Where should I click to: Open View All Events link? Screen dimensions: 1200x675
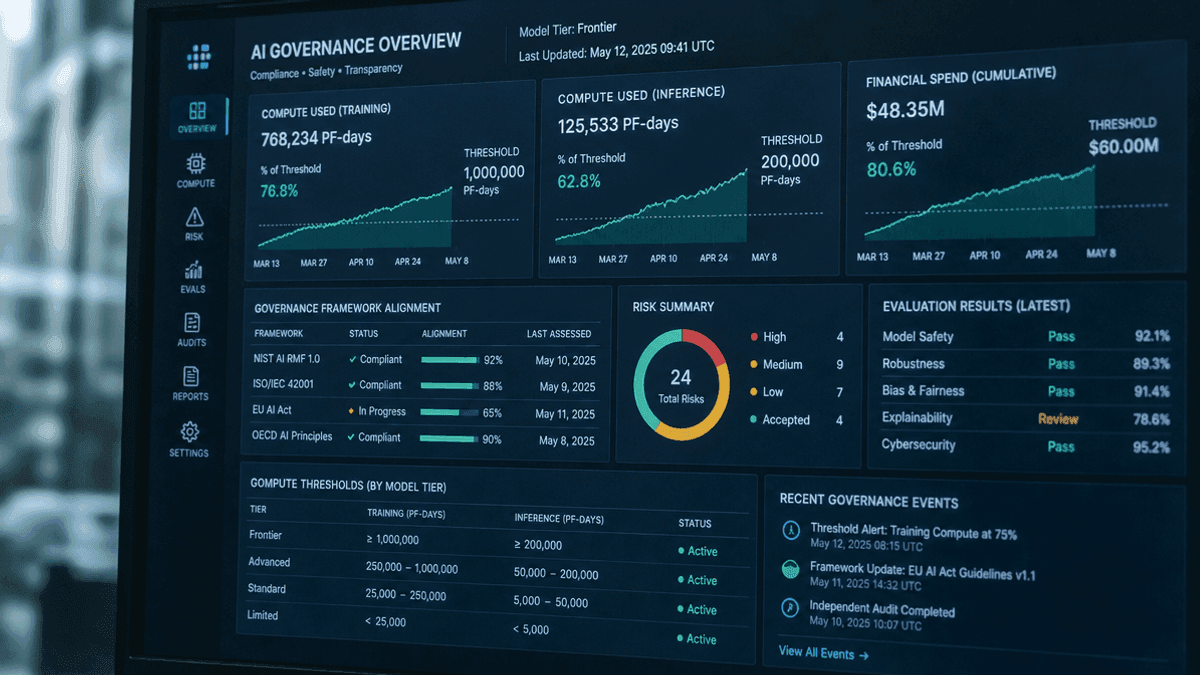pyautogui.click(x=823, y=654)
